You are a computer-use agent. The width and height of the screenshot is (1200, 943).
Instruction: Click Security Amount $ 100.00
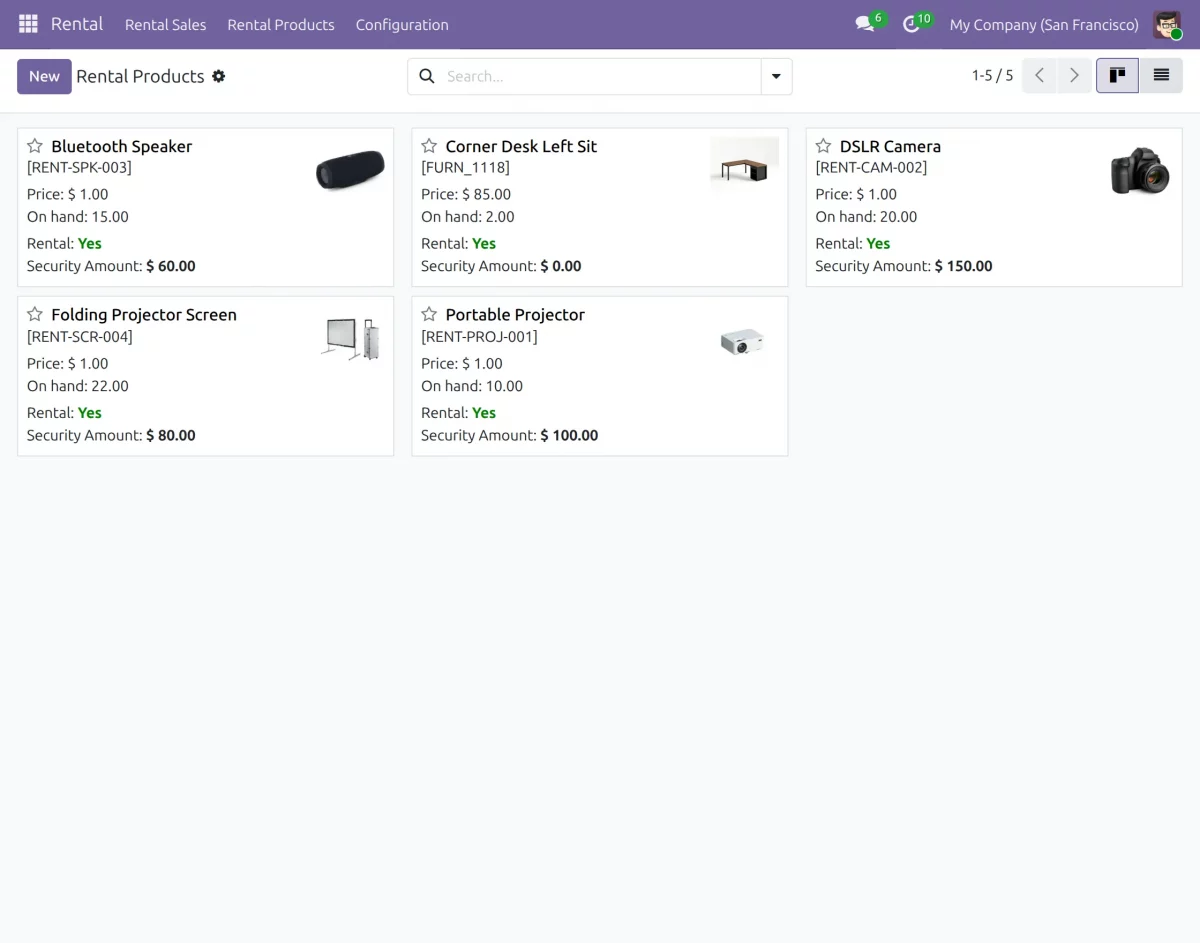pyautogui.click(x=510, y=435)
